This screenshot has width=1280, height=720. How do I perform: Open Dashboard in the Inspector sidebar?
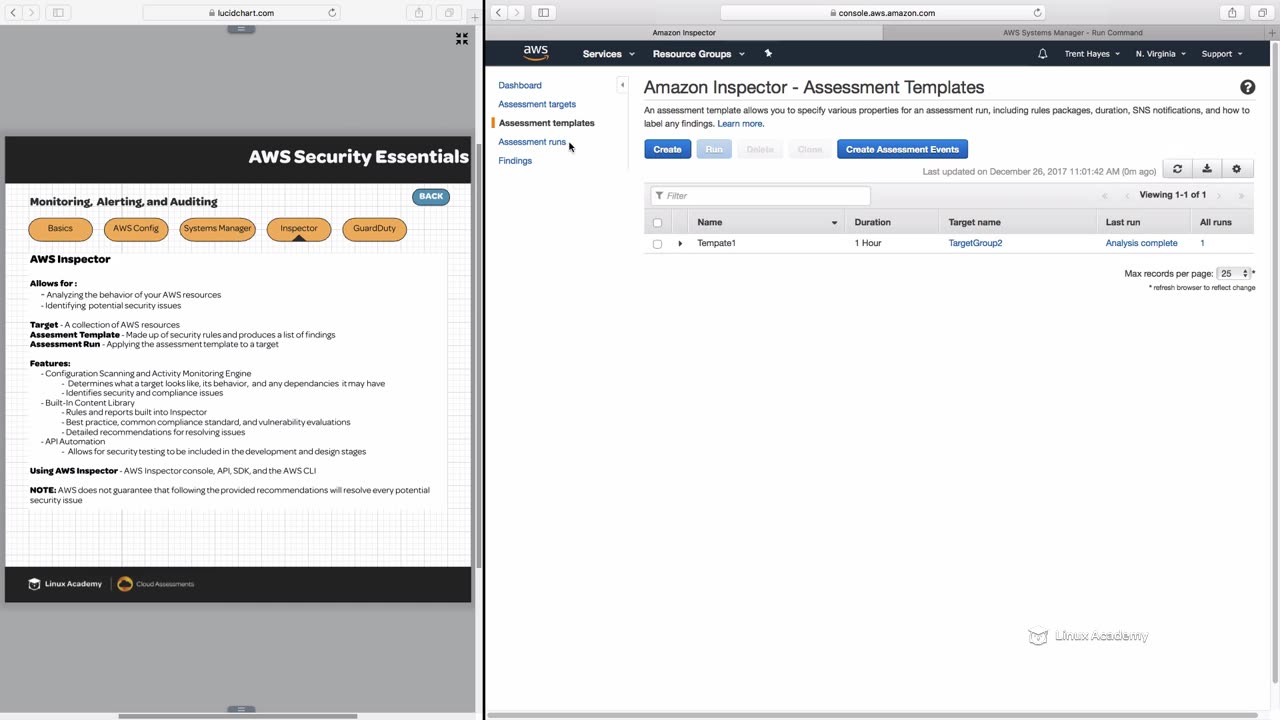(520, 85)
